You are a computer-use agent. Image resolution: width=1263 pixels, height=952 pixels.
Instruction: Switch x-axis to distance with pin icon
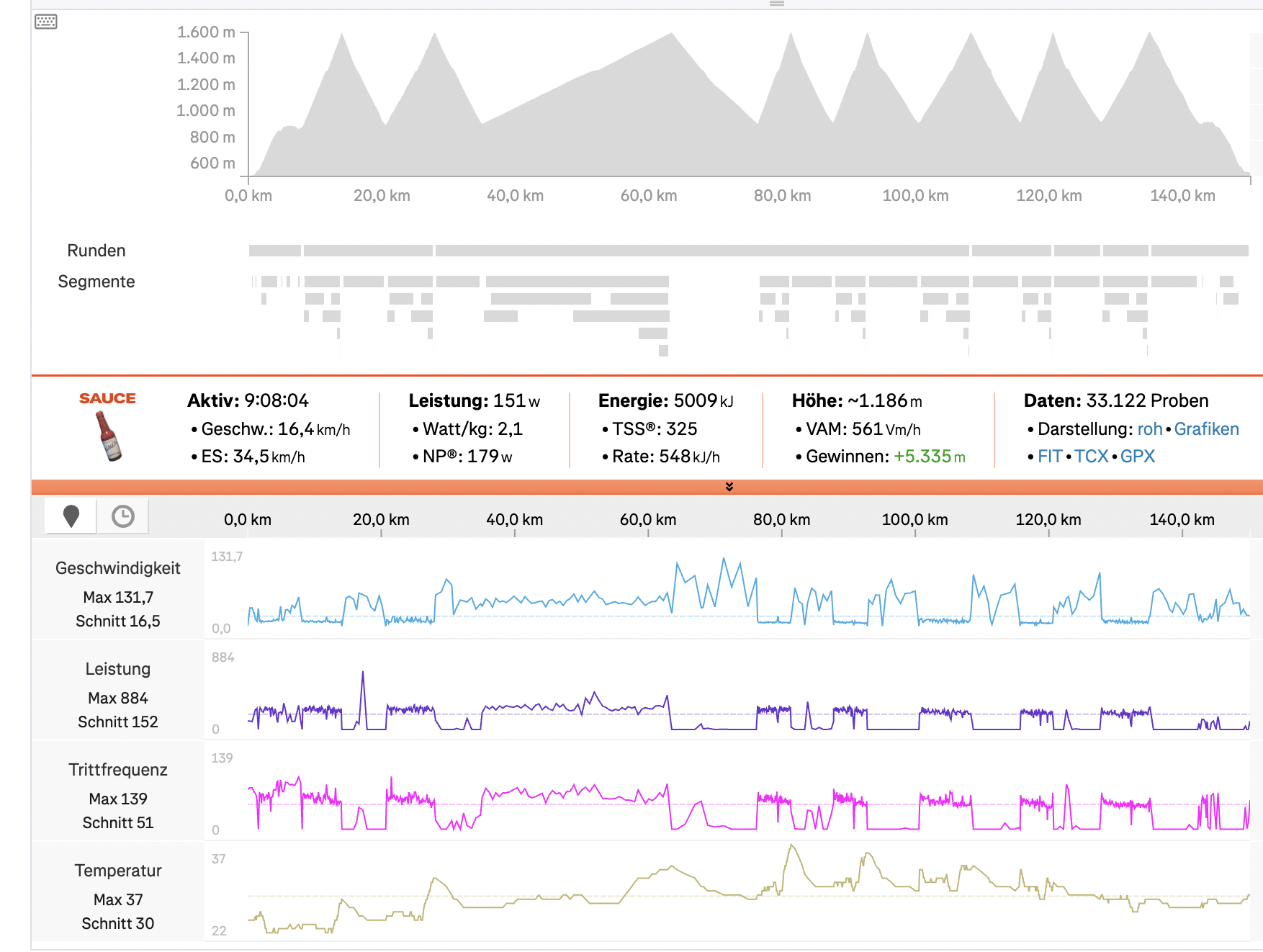click(x=71, y=516)
